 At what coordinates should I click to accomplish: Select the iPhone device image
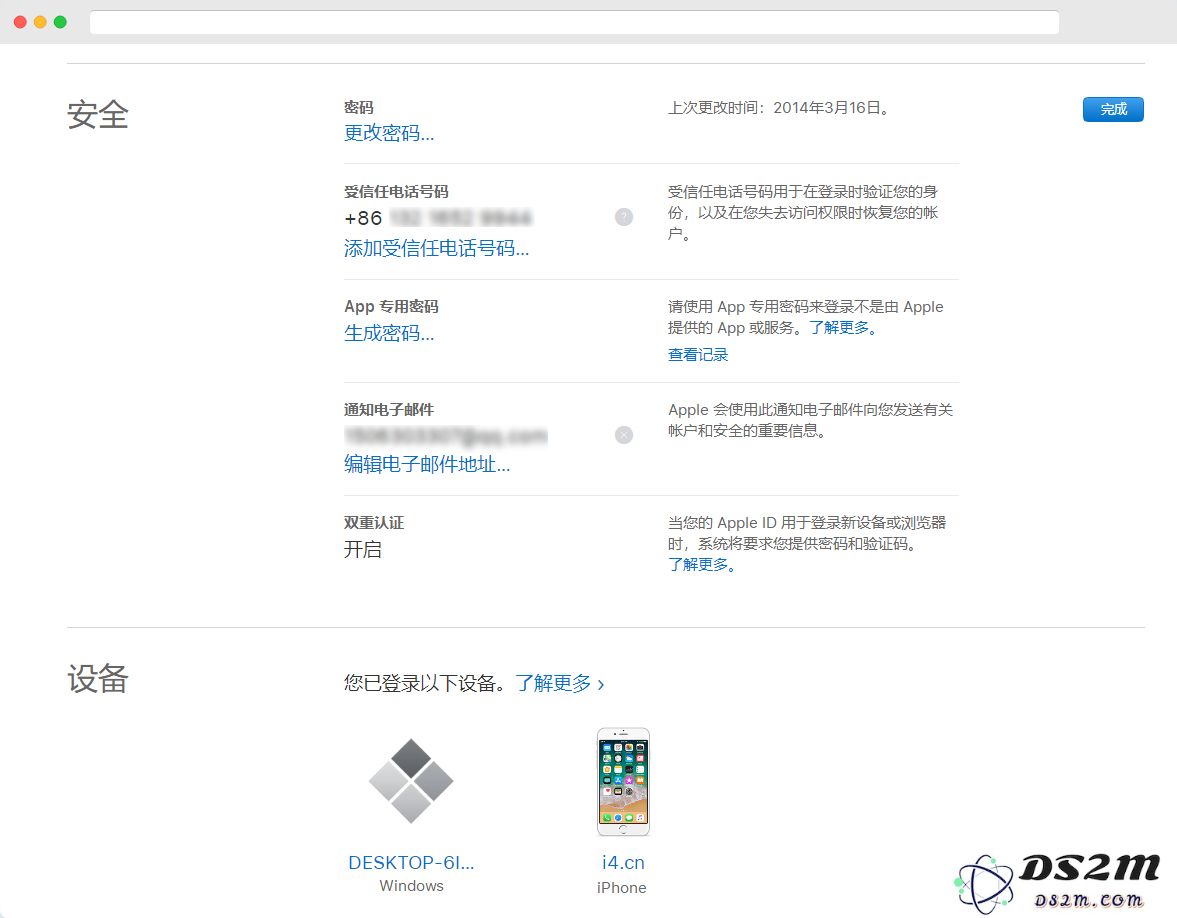(x=623, y=781)
